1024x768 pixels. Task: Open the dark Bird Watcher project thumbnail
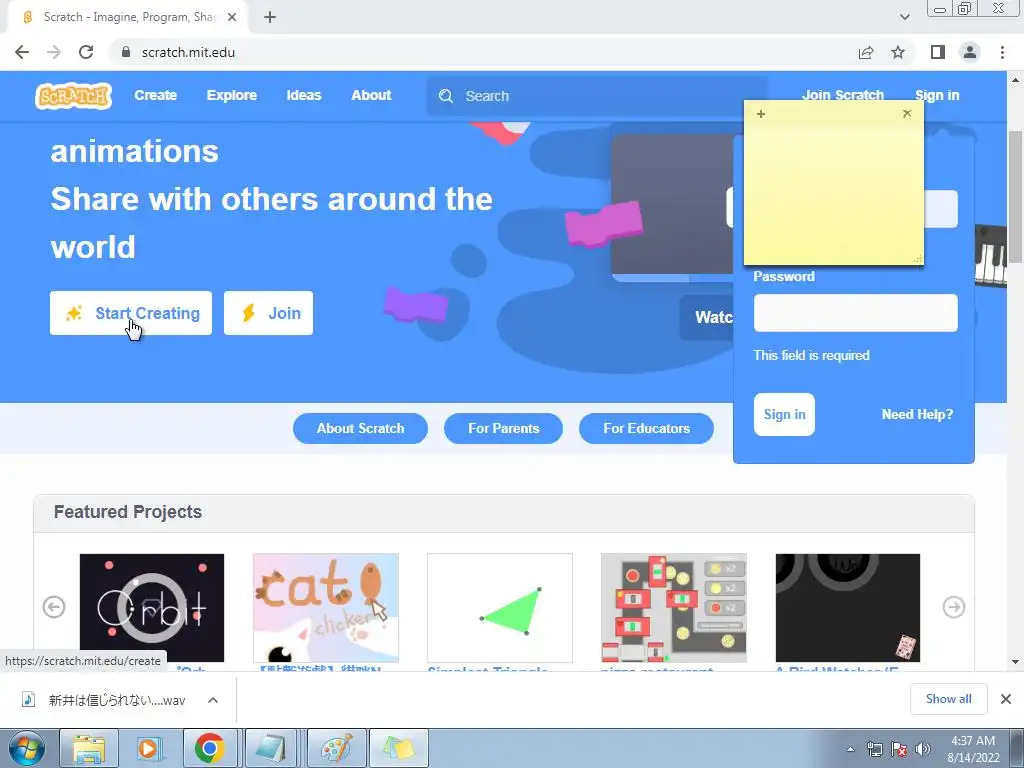(848, 608)
